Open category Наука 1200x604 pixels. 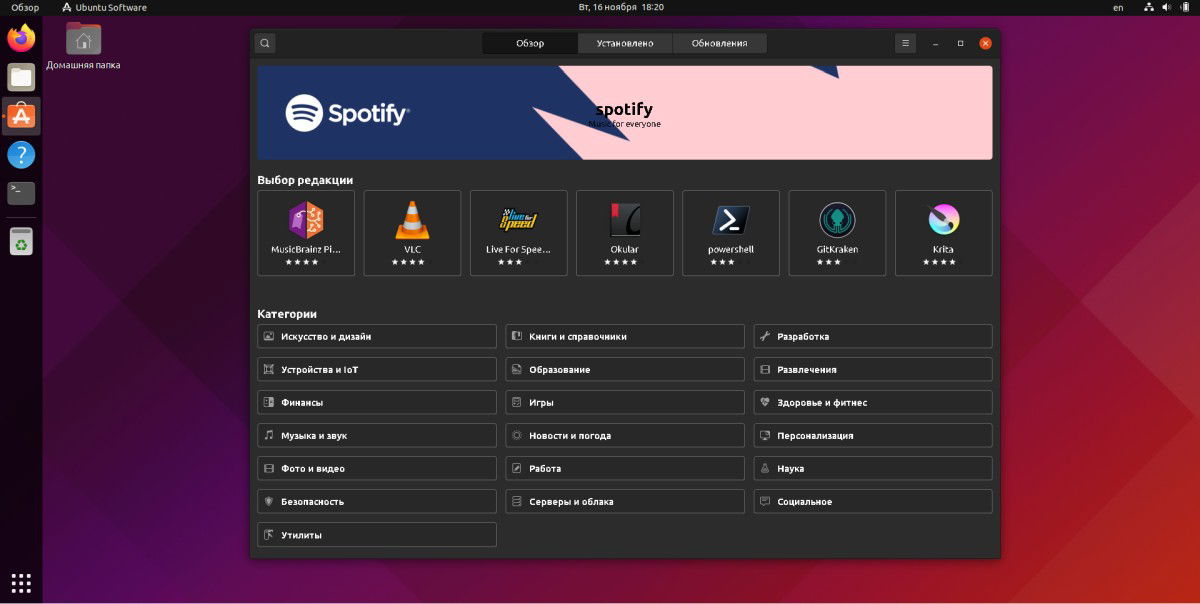point(873,468)
